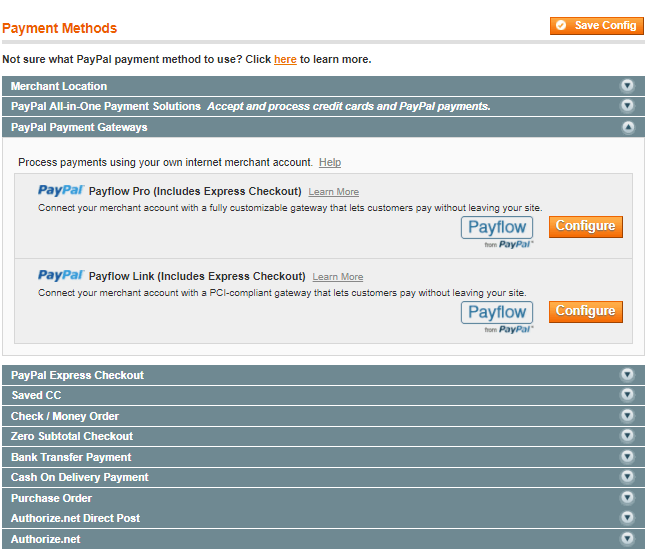Click the PayPal logo beside Payflow Pro
The height and width of the screenshot is (550, 646).
tap(61, 190)
